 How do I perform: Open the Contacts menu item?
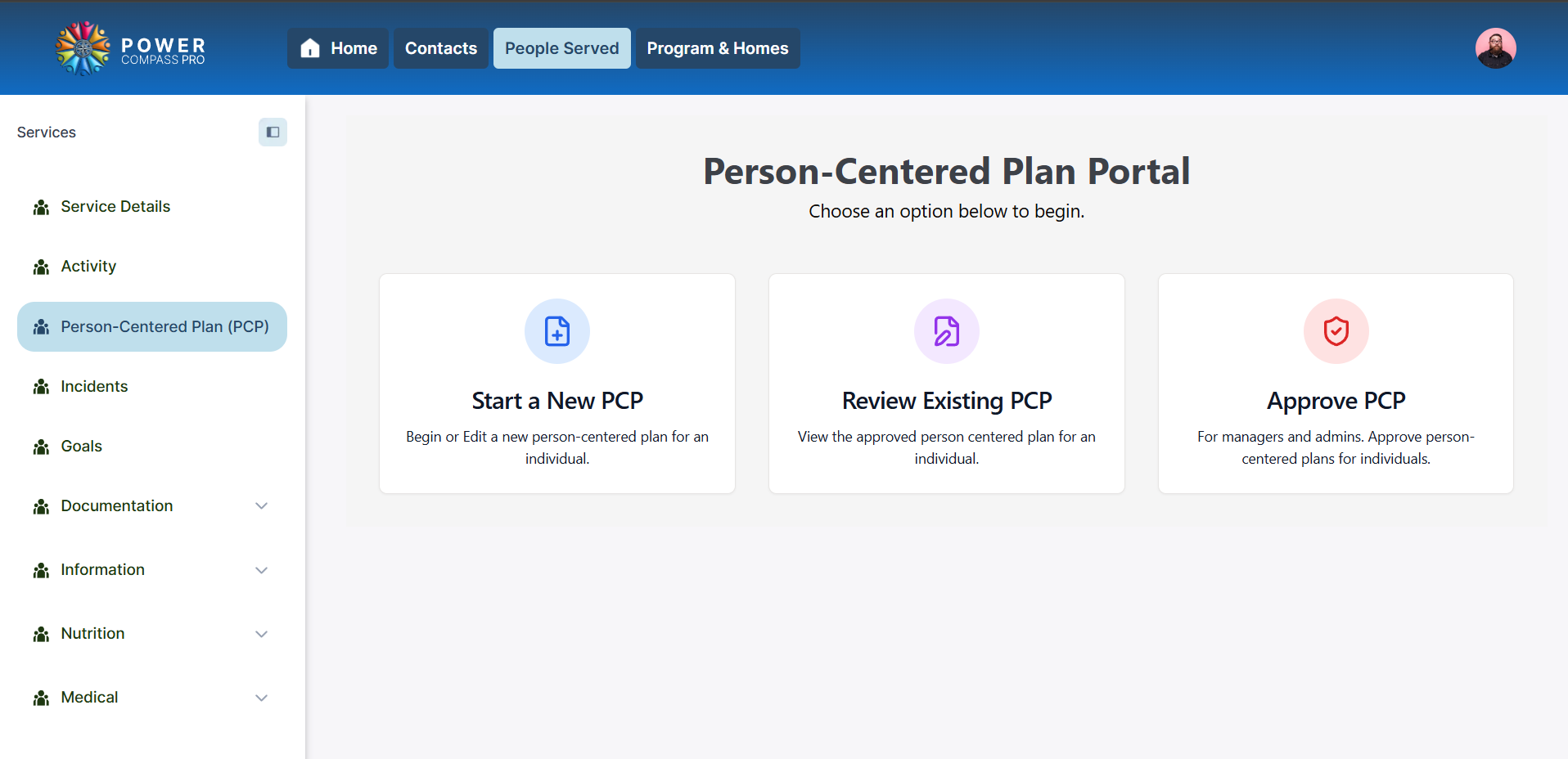(440, 48)
